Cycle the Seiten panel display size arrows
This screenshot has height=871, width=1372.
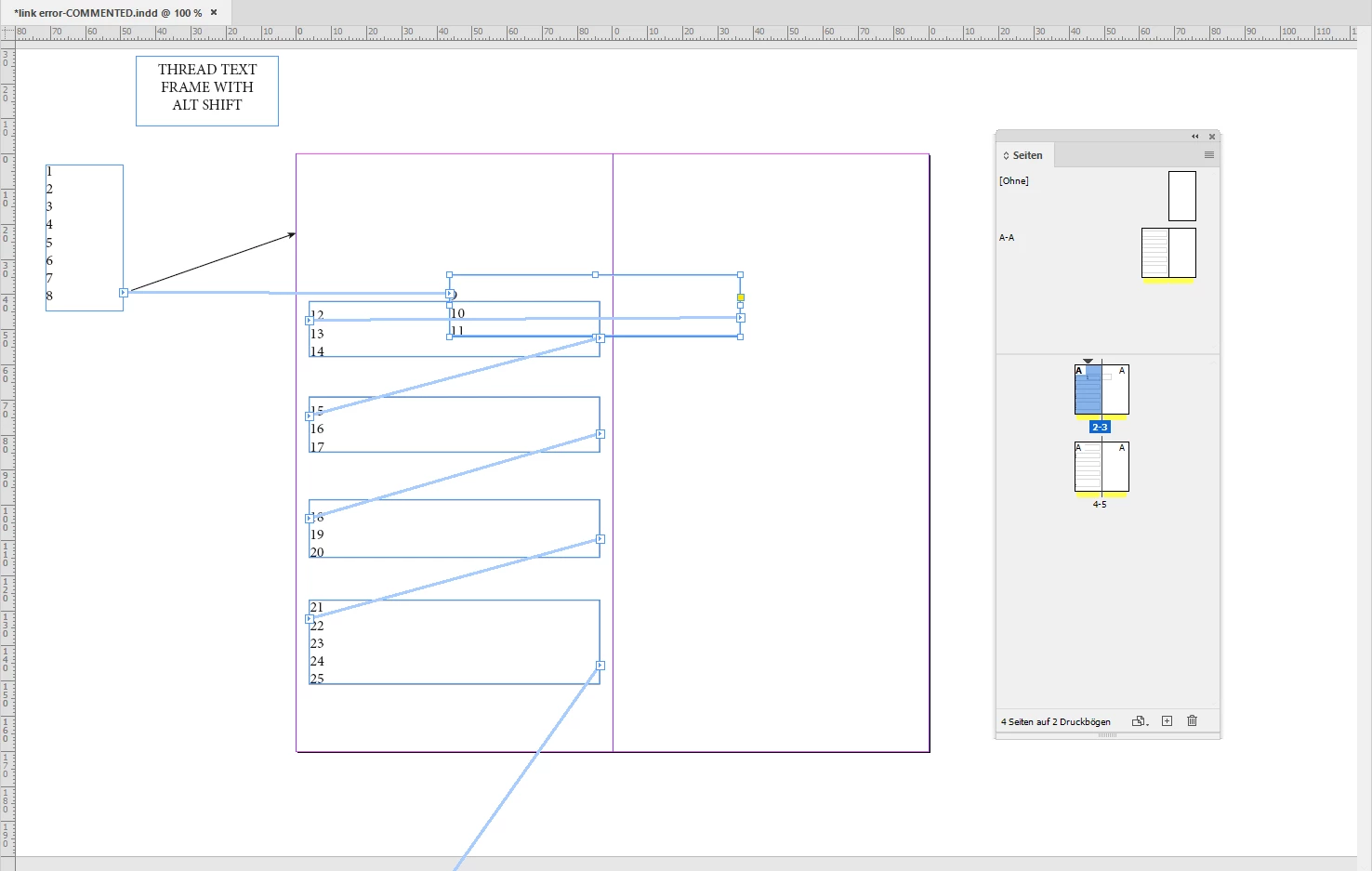(x=1006, y=155)
